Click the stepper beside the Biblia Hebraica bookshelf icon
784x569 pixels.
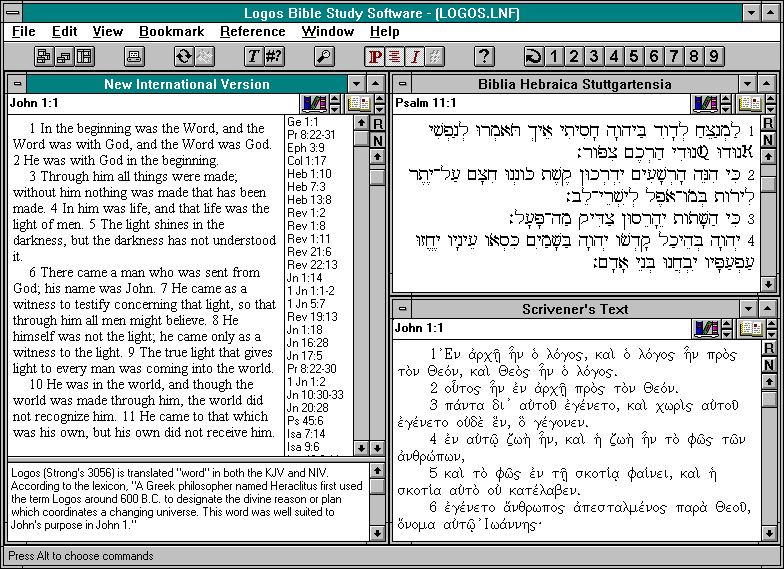pyautogui.click(x=726, y=104)
